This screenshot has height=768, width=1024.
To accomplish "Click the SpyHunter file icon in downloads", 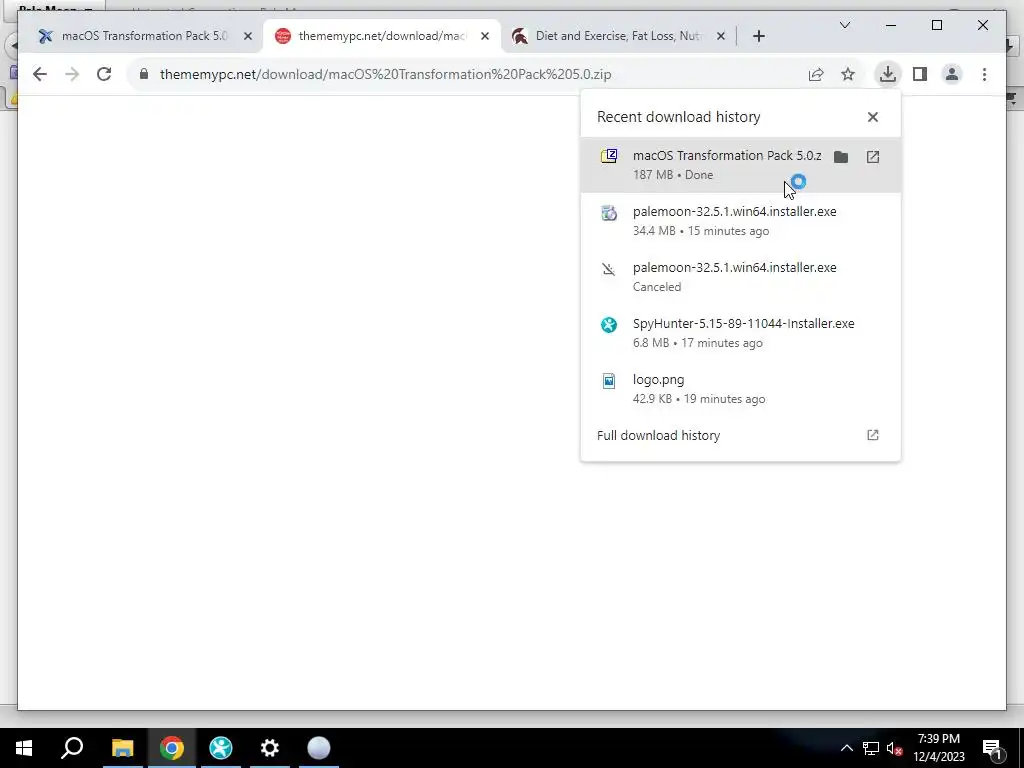I will (609, 325).
